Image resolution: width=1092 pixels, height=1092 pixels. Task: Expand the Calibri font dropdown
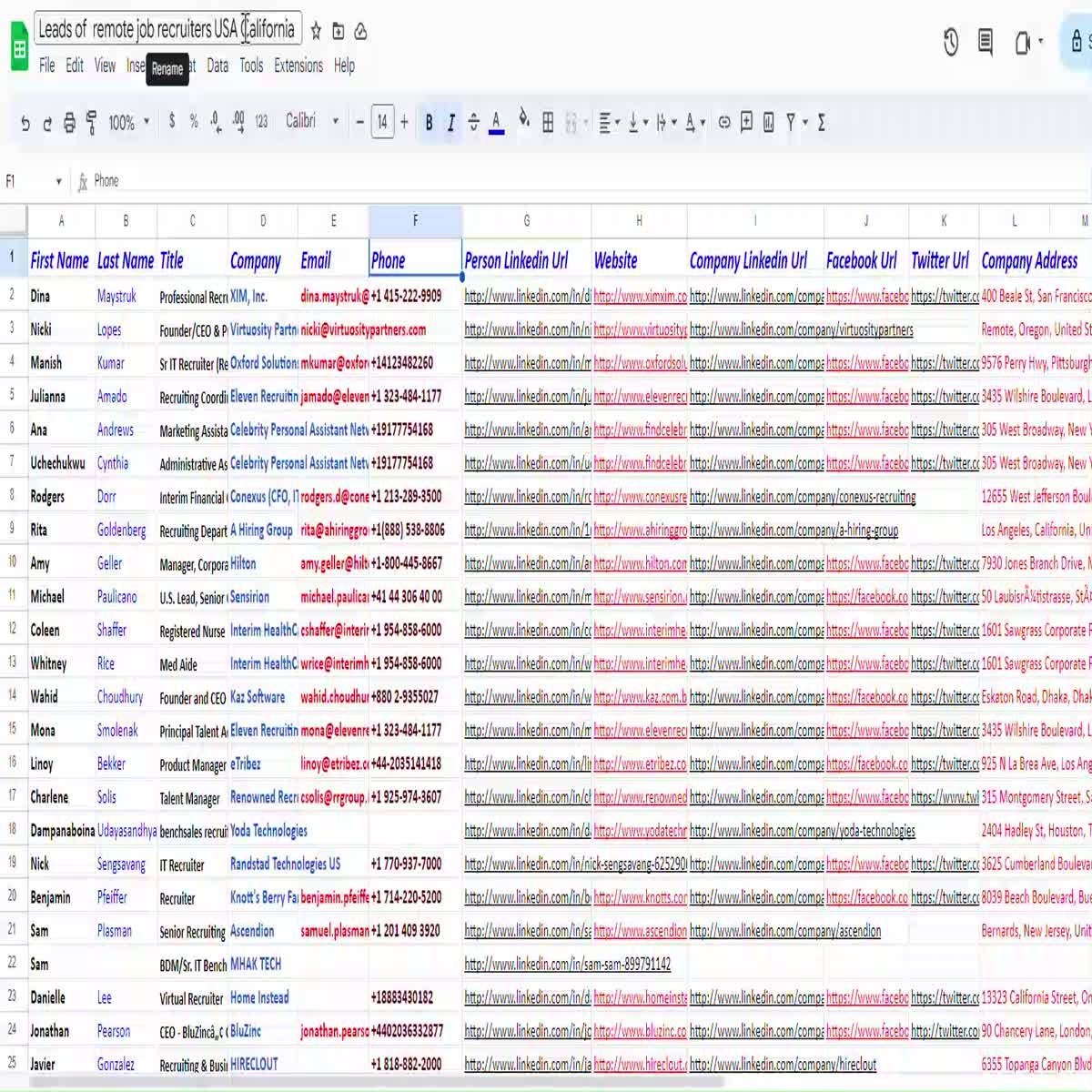311,121
